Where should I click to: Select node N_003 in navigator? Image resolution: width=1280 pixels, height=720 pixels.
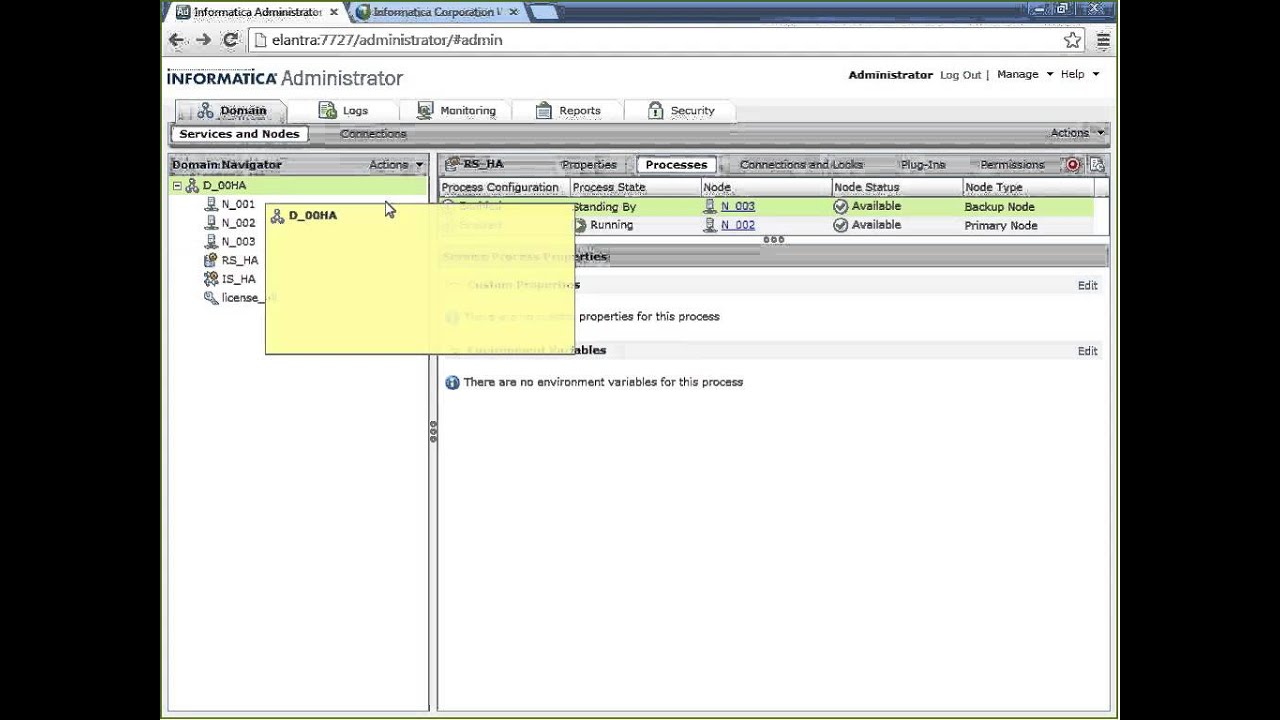(x=238, y=242)
